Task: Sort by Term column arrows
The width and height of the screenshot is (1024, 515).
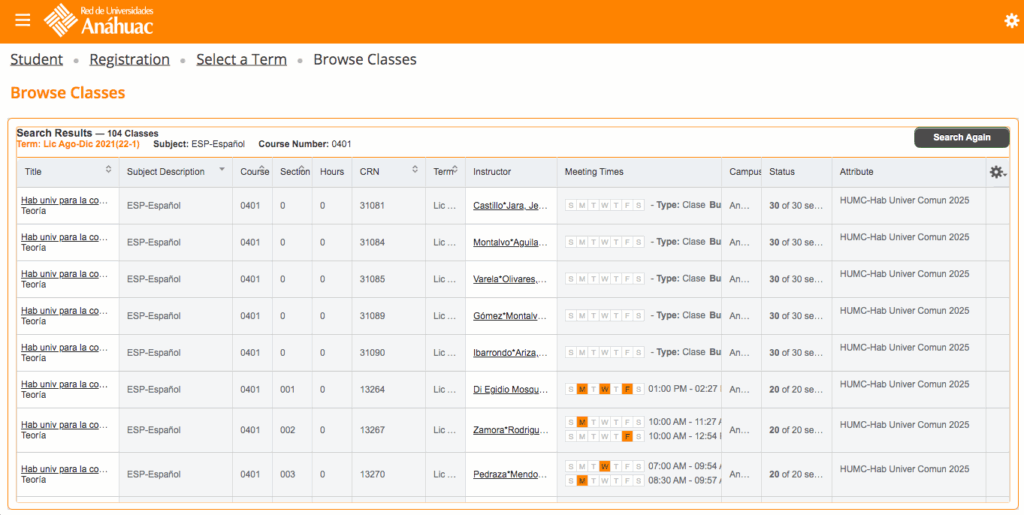Action: (x=455, y=171)
